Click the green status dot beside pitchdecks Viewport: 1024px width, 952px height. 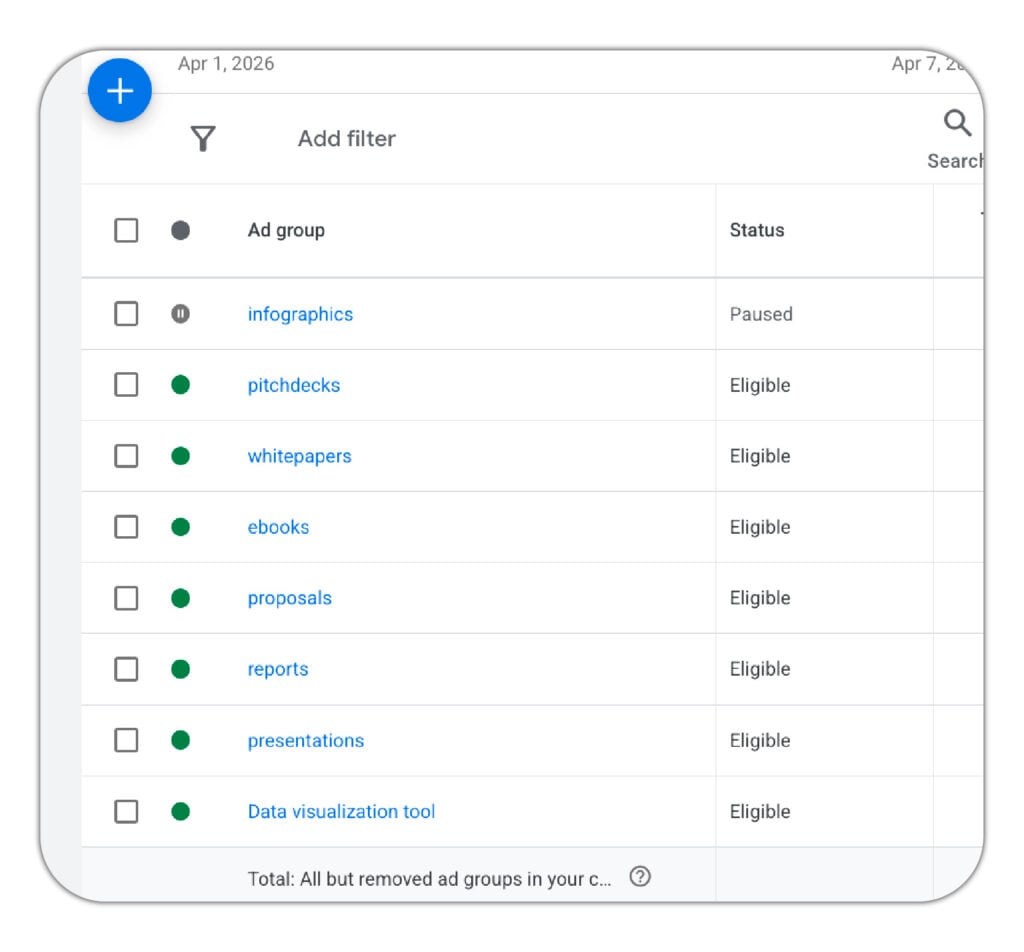(180, 385)
